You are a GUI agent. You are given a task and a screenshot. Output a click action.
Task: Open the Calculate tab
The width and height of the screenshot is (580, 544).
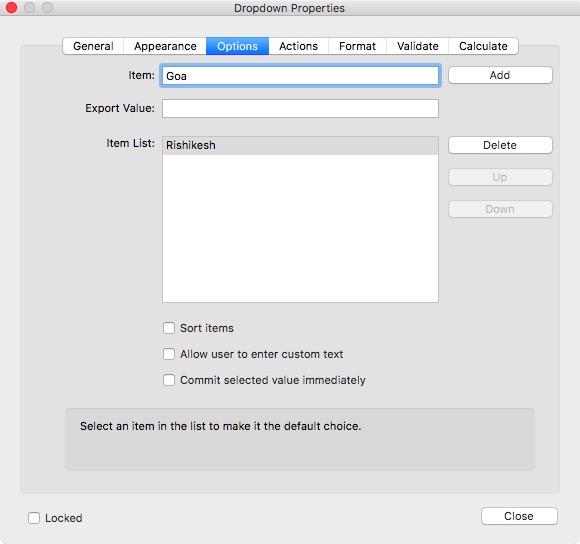pos(483,46)
